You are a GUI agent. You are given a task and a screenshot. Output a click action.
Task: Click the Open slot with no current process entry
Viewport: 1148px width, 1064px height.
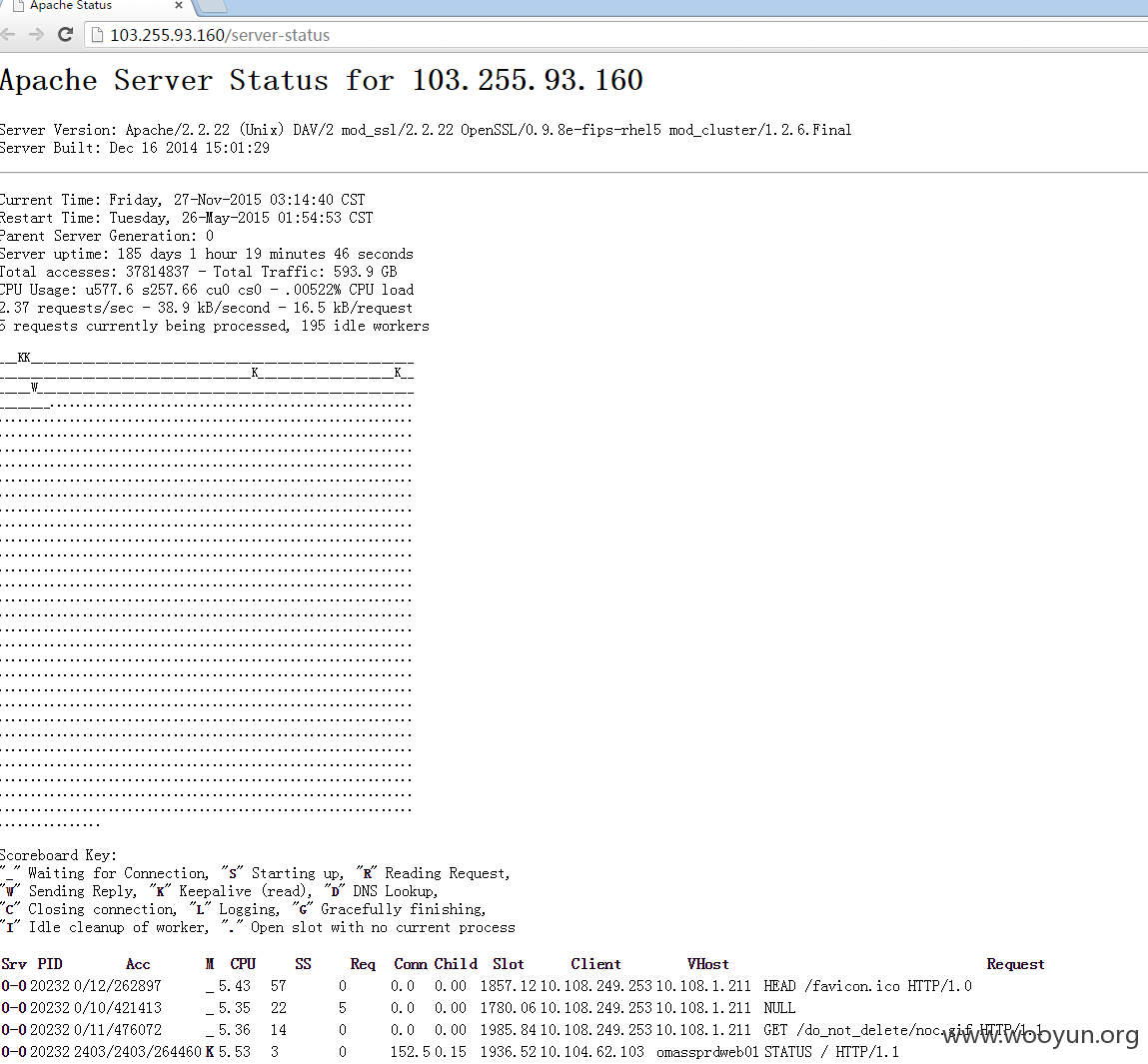[369, 928]
